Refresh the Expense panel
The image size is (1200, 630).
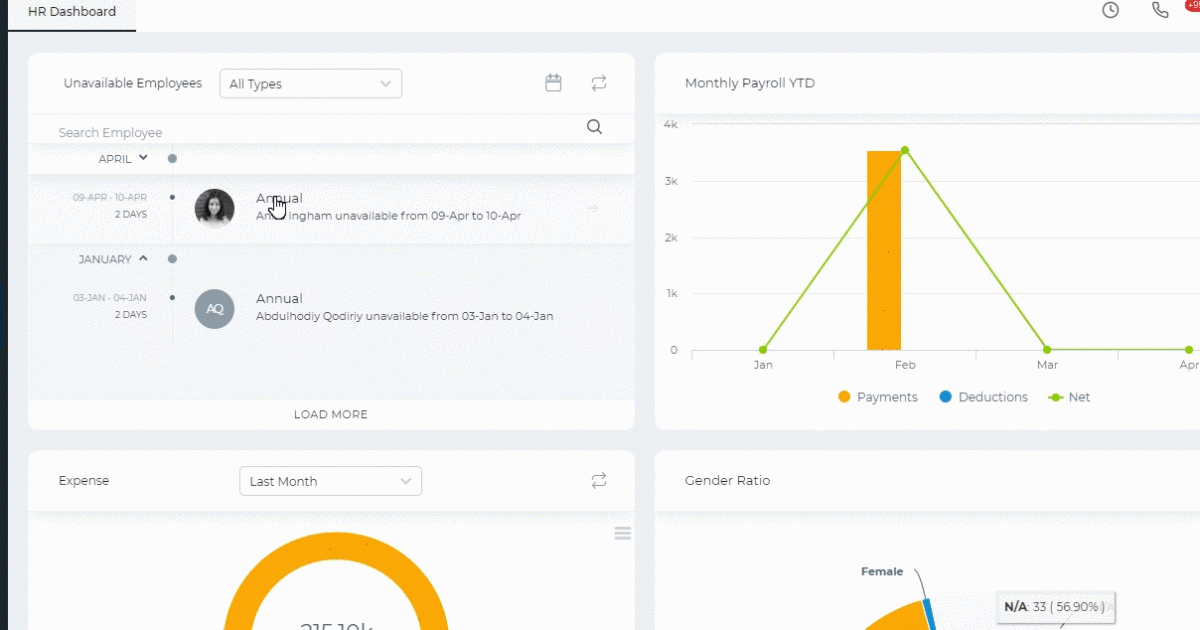pos(599,481)
